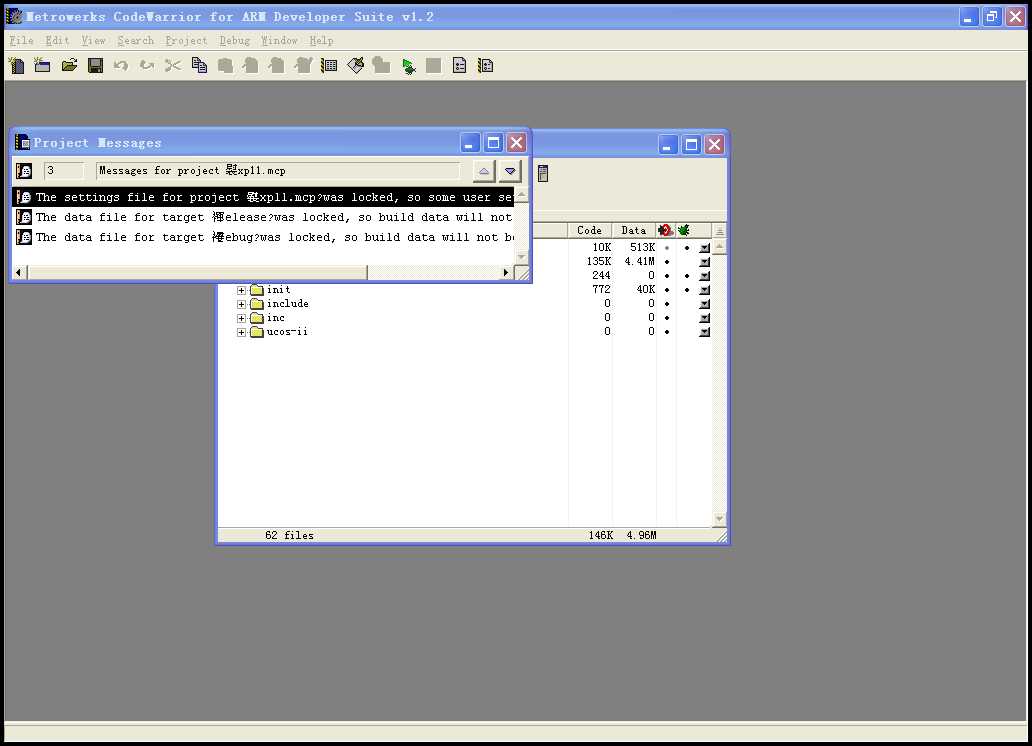Image resolution: width=1032 pixels, height=746 pixels.
Task: Click the green arrow Debug toolbar icon
Action: coord(409,66)
